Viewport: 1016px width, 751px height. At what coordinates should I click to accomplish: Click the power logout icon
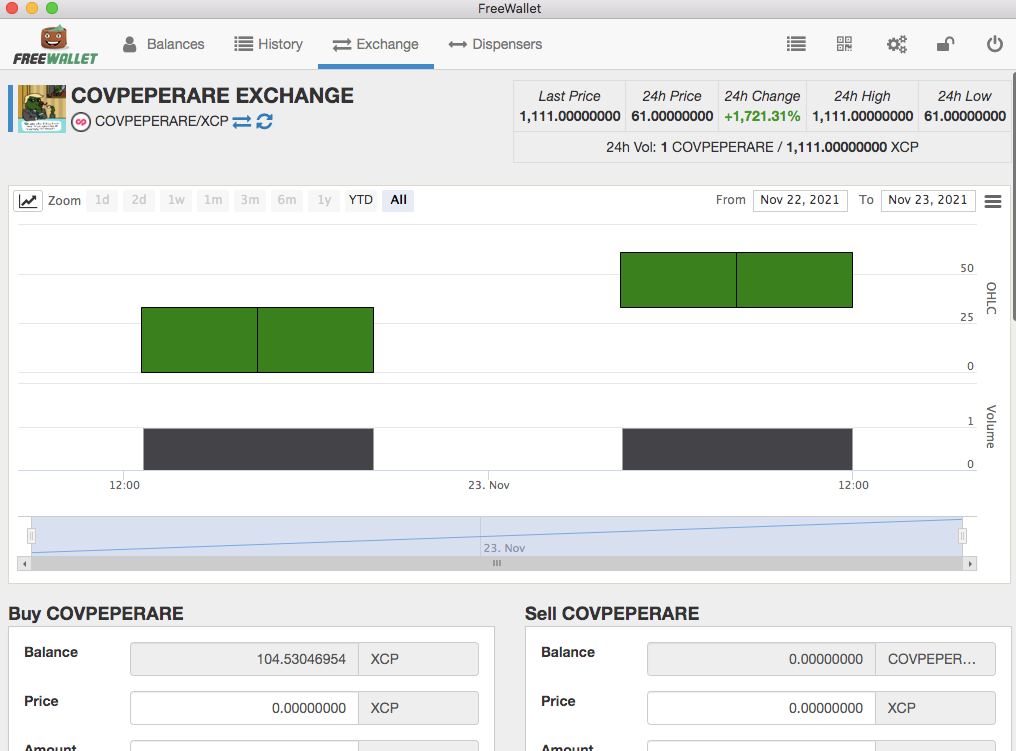pyautogui.click(x=995, y=44)
